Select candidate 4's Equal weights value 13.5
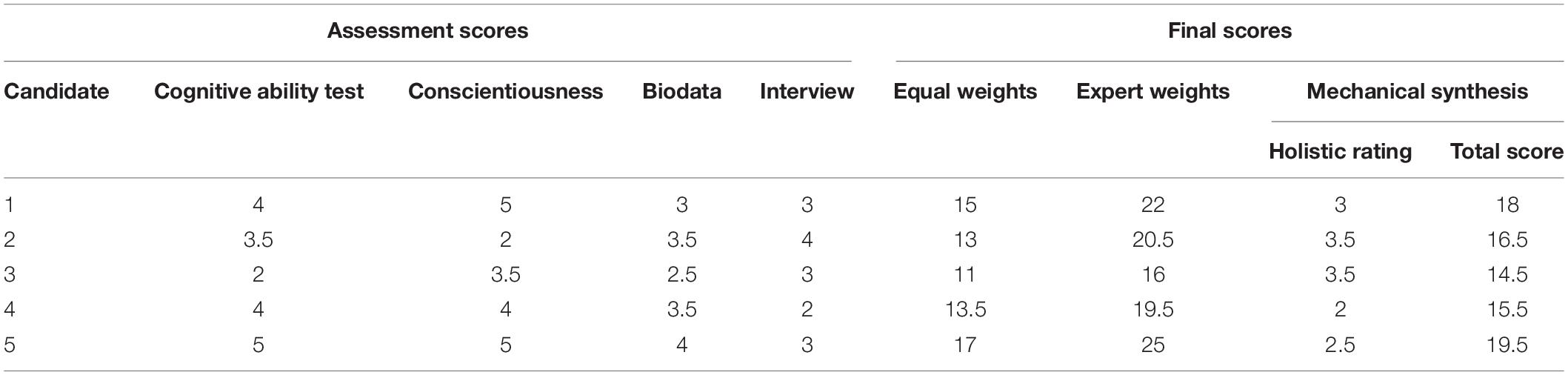The width and height of the screenshot is (1568, 375). pyautogui.click(x=965, y=309)
